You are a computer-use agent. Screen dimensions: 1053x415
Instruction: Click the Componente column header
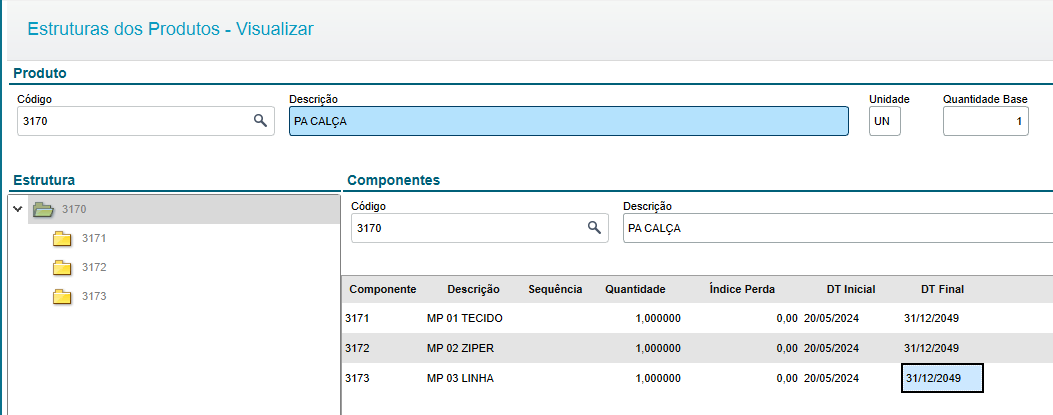tap(383, 289)
